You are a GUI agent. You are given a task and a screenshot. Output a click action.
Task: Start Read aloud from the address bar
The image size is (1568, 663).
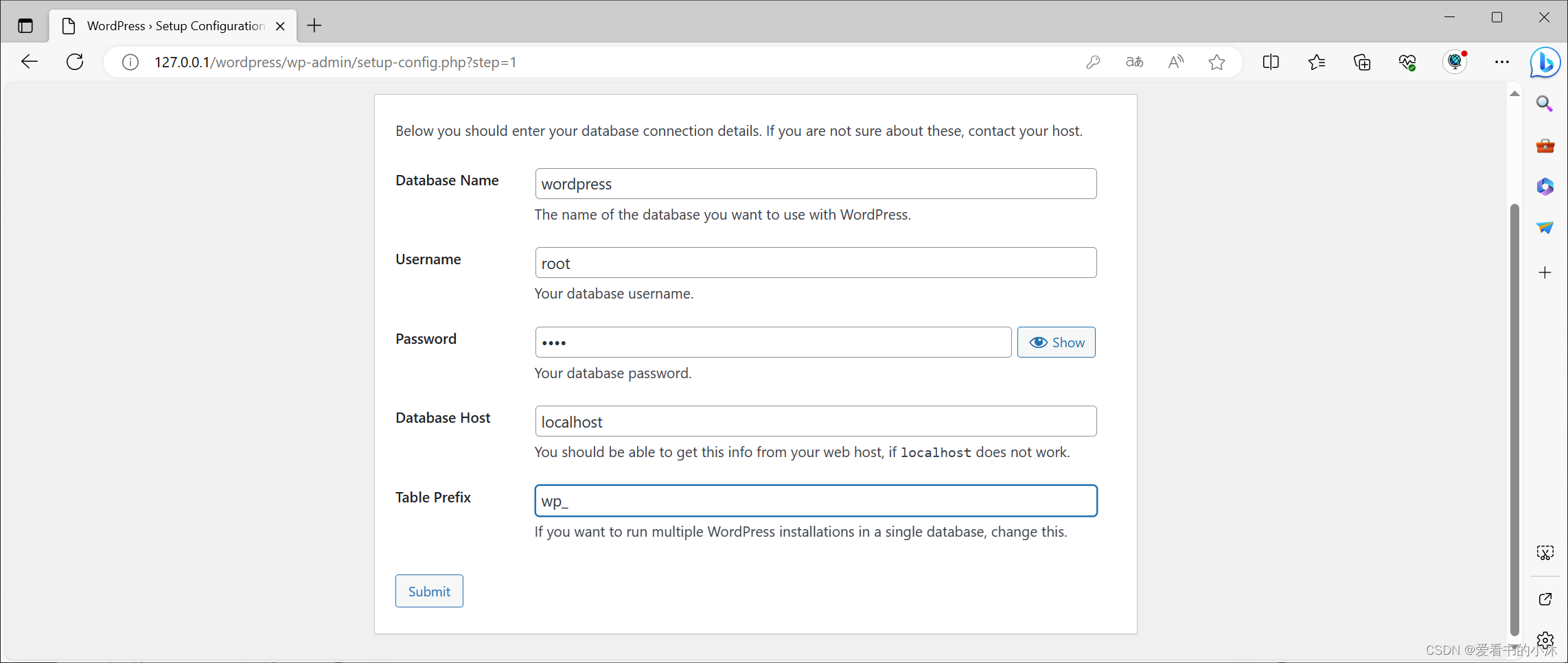click(1176, 62)
